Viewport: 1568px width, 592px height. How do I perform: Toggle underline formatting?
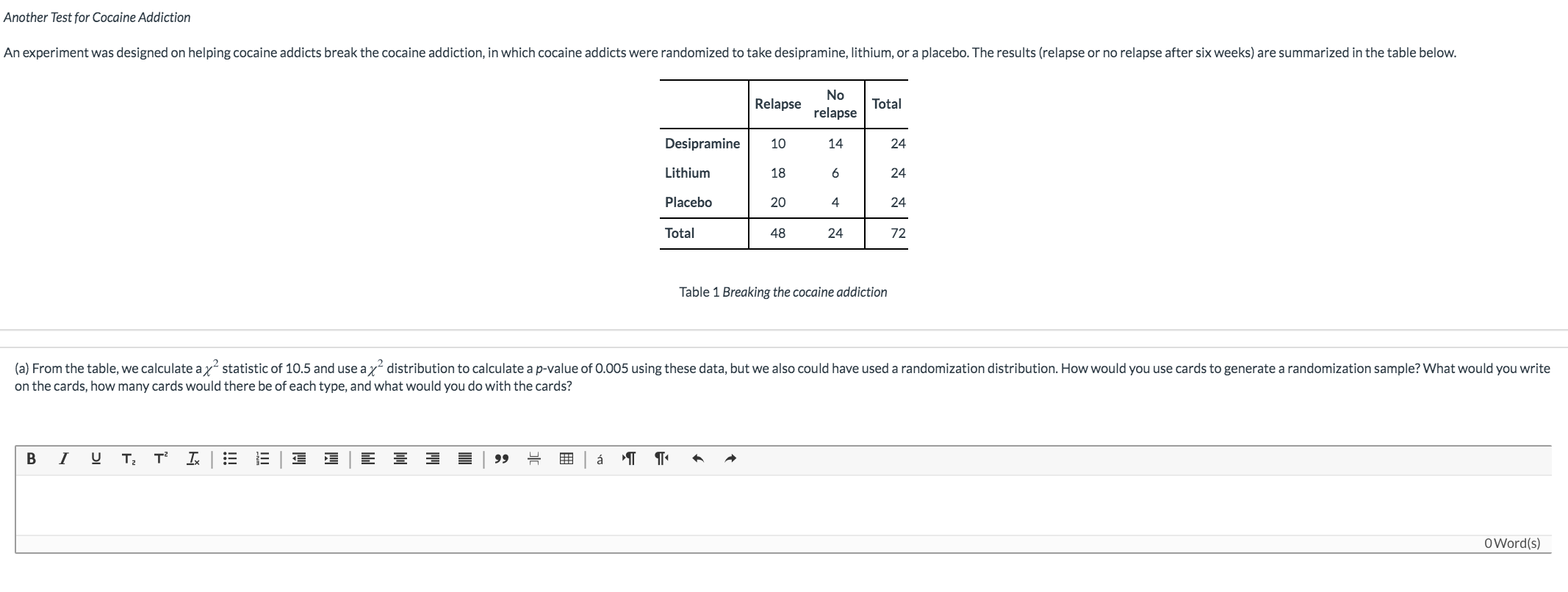[96, 459]
